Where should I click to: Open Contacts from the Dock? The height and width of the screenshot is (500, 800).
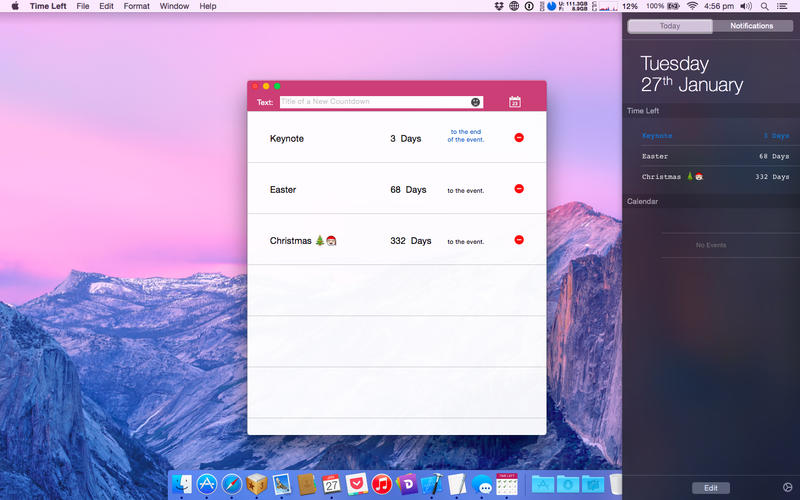[307, 484]
